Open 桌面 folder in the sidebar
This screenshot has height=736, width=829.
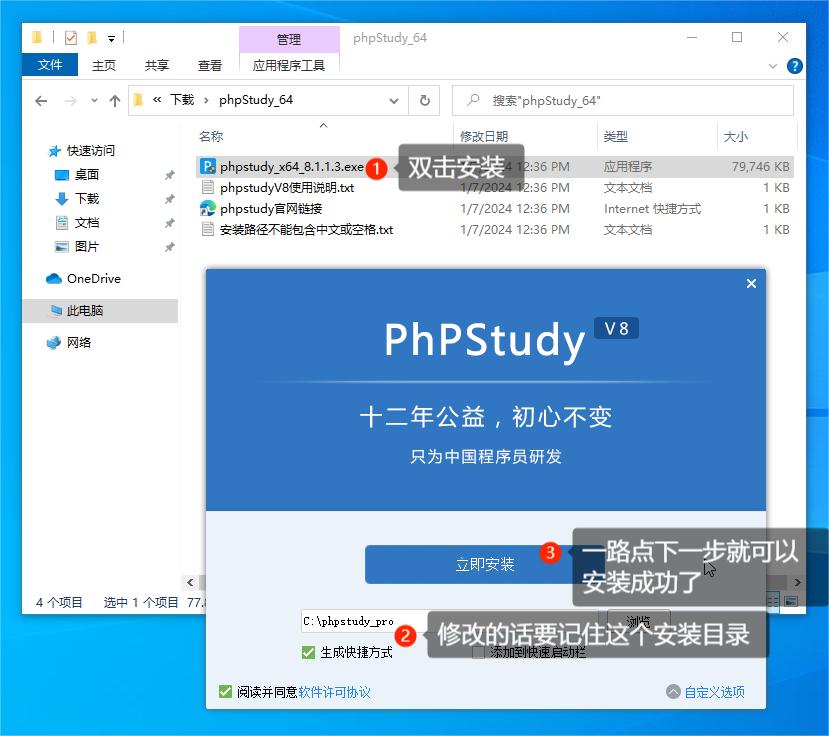[x=86, y=174]
